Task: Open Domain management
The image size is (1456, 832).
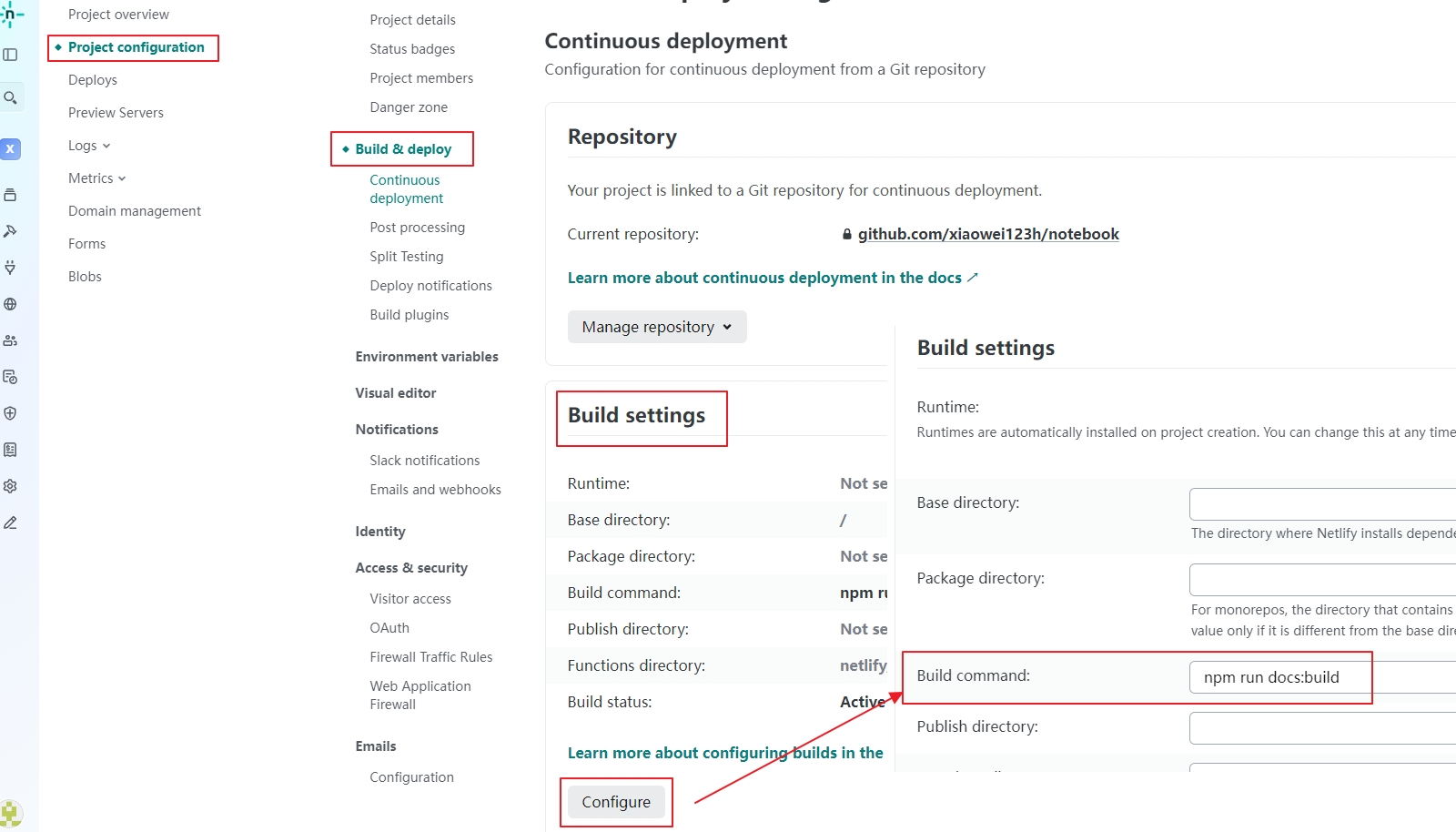Action: click(x=135, y=211)
